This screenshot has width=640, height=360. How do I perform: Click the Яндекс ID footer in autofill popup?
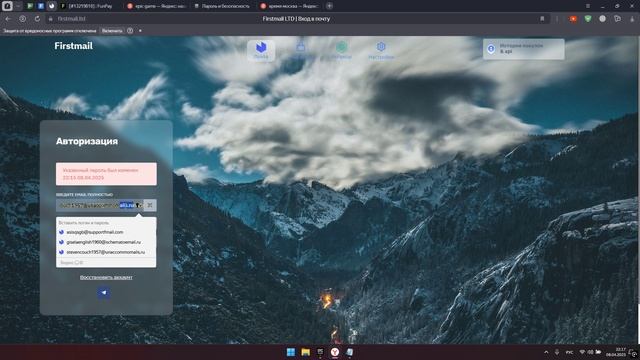(106, 262)
